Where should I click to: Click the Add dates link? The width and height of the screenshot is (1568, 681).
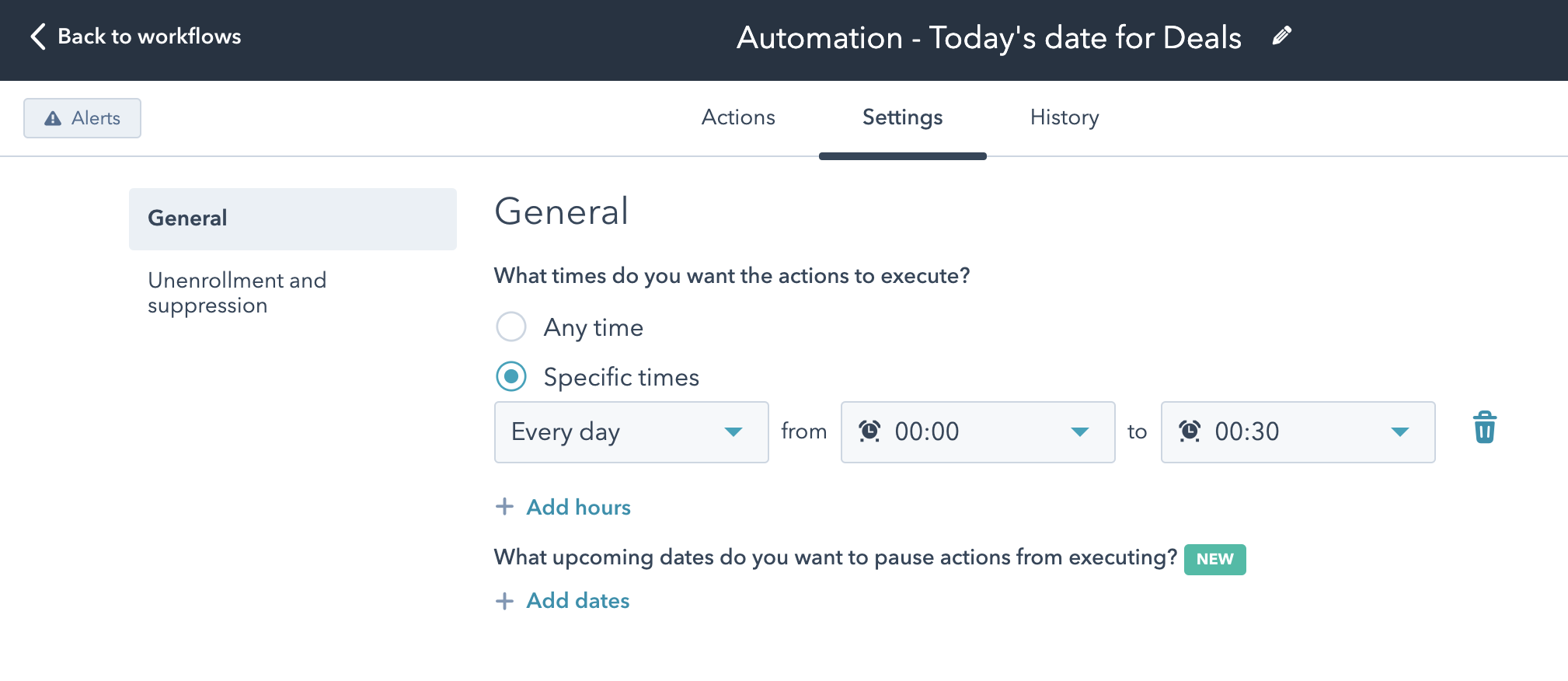coord(577,601)
